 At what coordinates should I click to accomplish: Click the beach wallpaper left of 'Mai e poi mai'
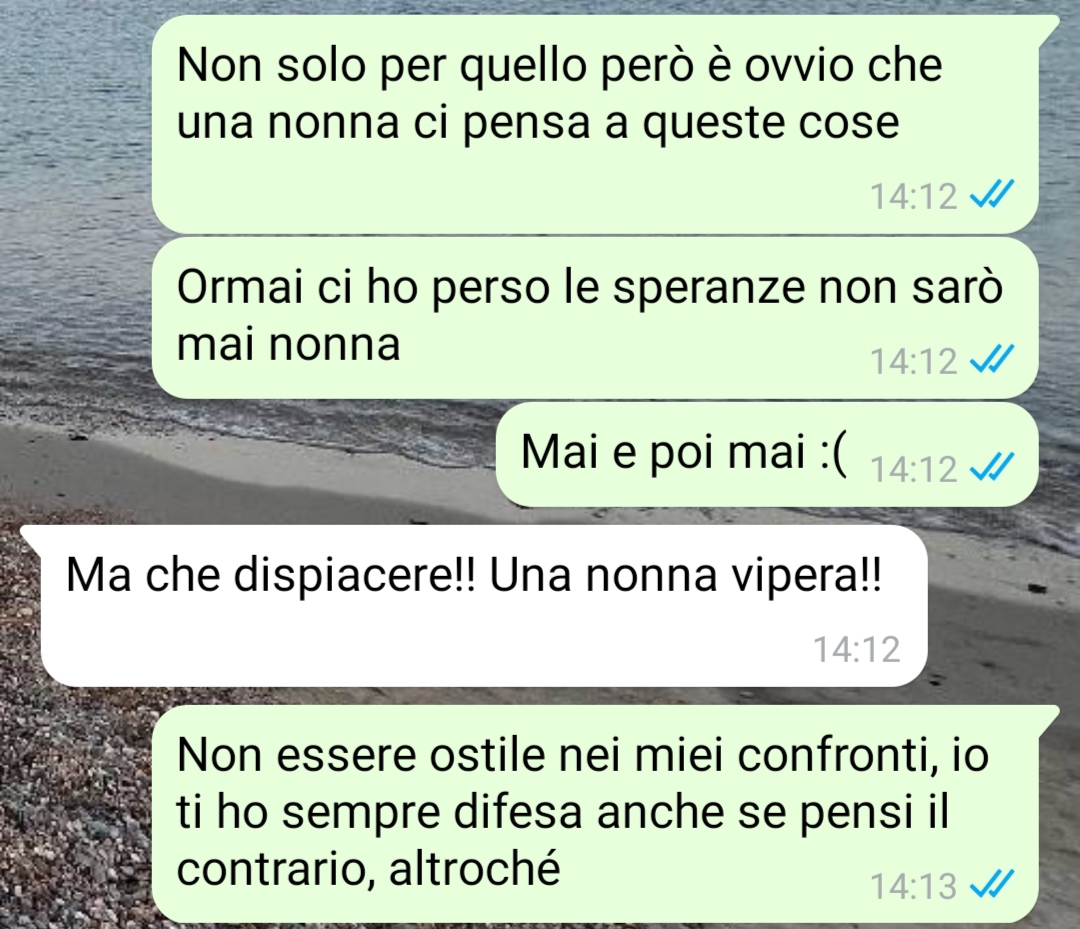click(x=248, y=455)
